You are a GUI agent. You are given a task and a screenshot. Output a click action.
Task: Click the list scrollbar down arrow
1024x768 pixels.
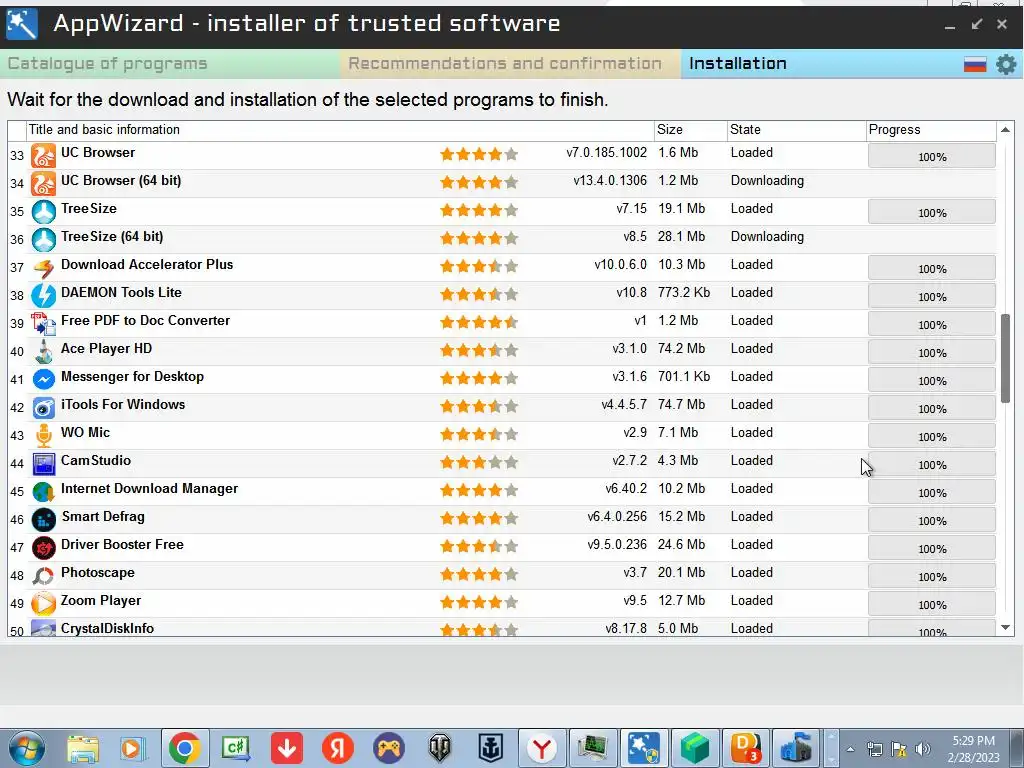click(1006, 628)
